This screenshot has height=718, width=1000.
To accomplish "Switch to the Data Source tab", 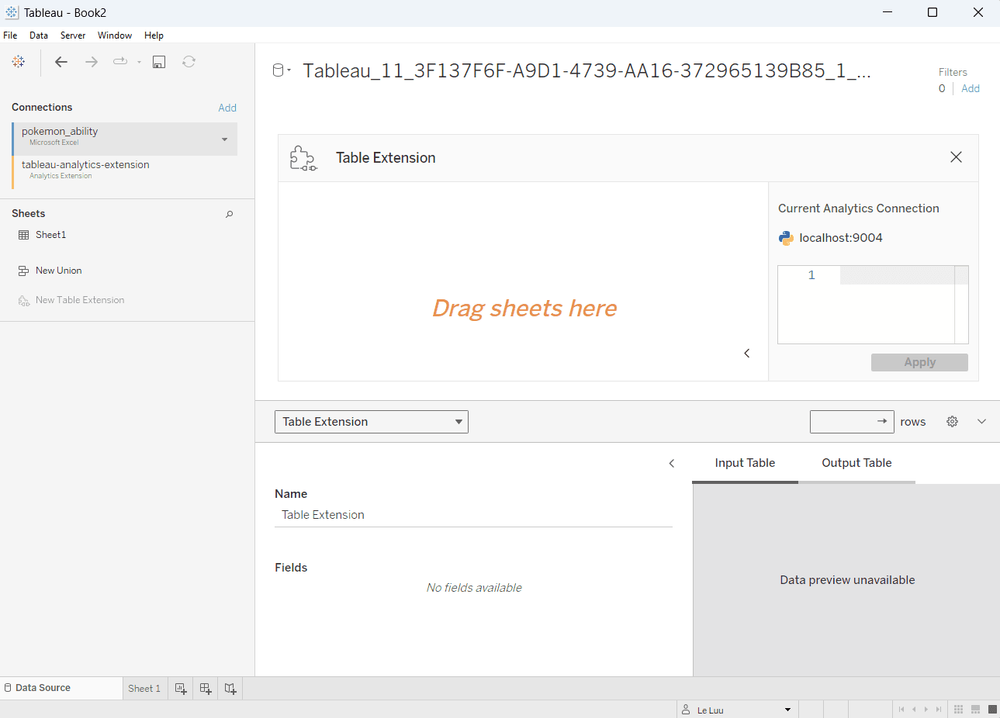I will [x=61, y=687].
